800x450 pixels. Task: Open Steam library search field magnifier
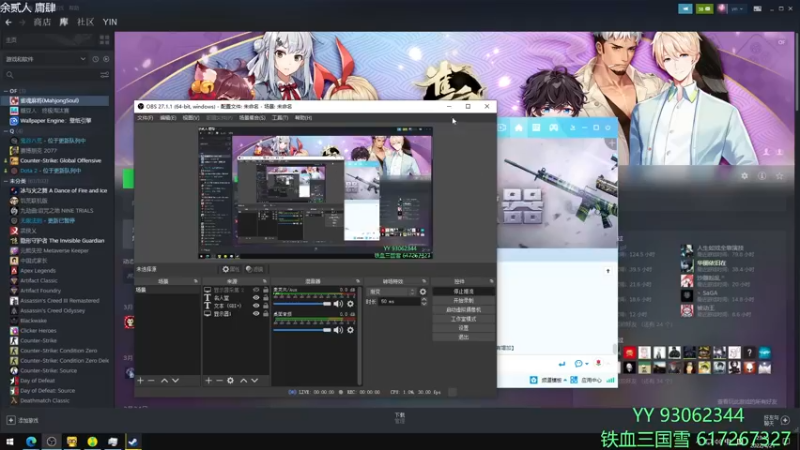point(10,75)
